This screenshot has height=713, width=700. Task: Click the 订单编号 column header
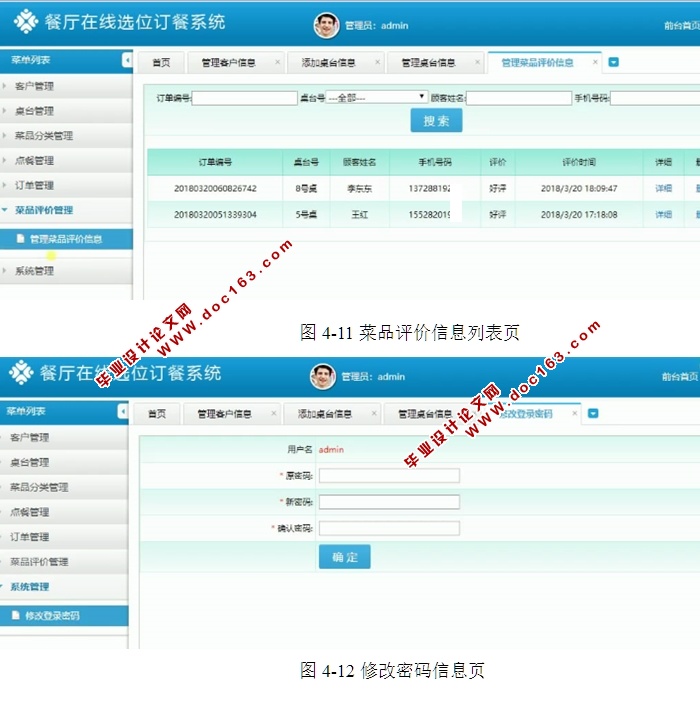click(215, 162)
